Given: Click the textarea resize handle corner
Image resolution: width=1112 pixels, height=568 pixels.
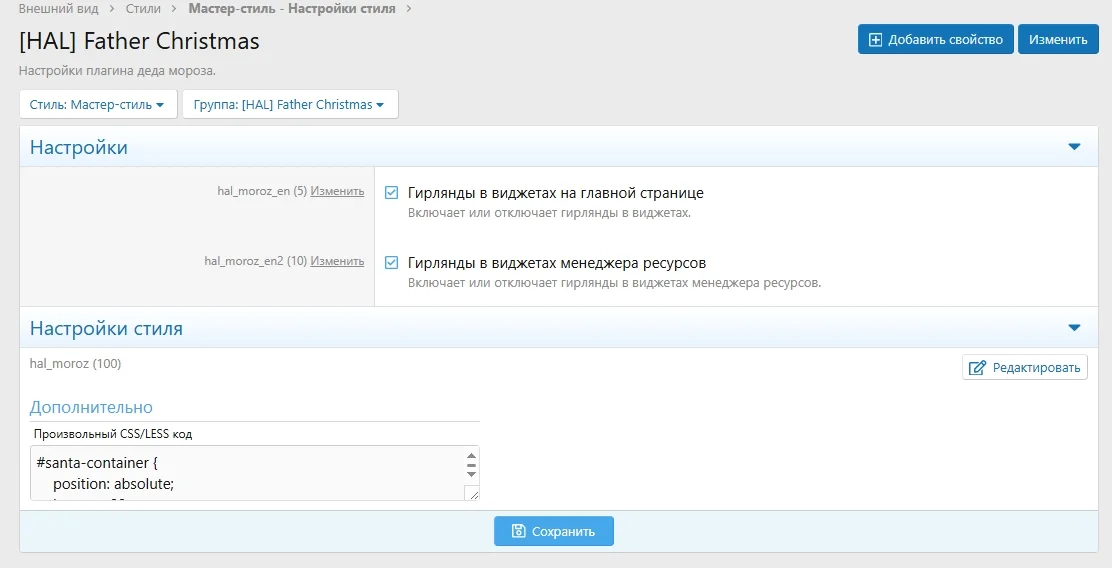Looking at the screenshot, I should 473,494.
